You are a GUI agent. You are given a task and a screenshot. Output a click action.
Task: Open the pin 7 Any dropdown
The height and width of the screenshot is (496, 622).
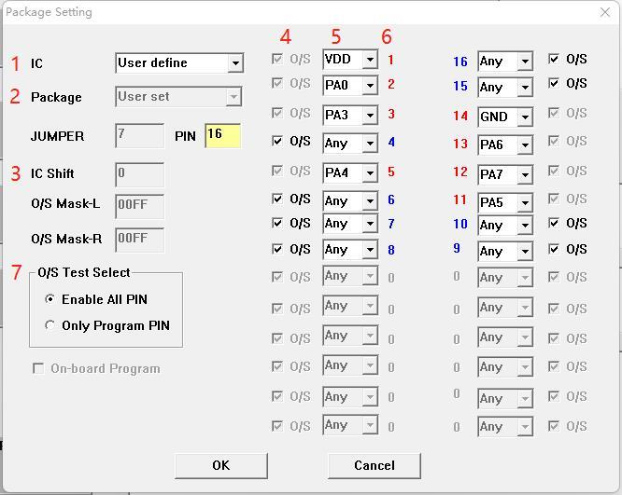[x=350, y=223]
